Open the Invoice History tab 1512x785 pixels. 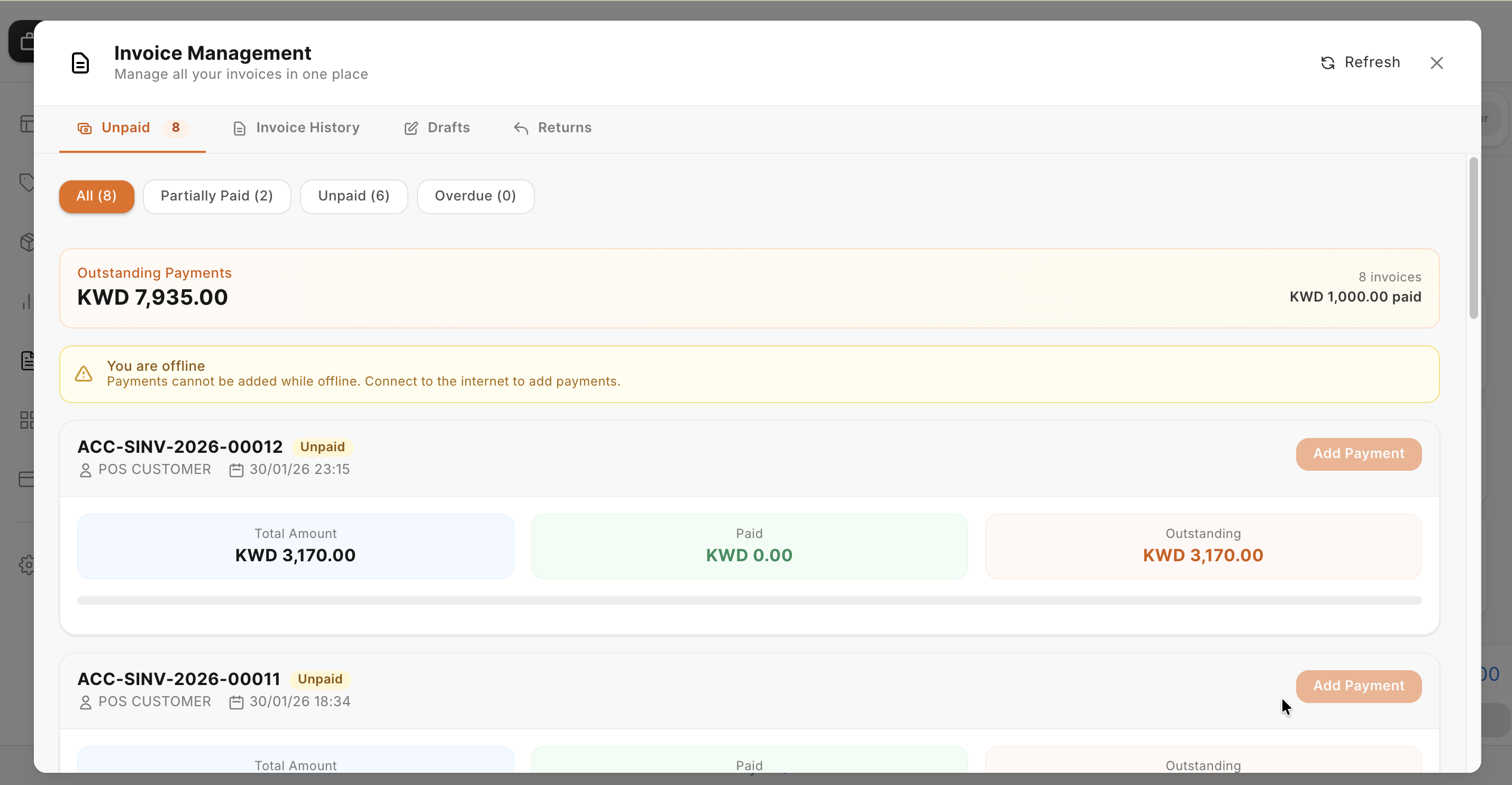click(296, 128)
